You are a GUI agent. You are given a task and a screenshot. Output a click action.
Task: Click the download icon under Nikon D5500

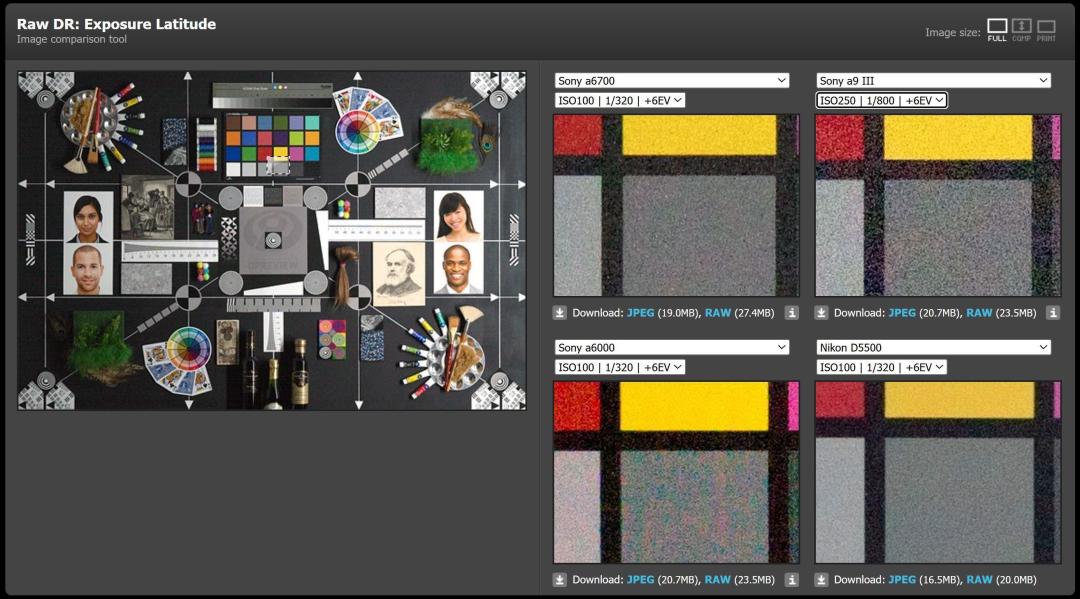pyautogui.click(x=821, y=580)
